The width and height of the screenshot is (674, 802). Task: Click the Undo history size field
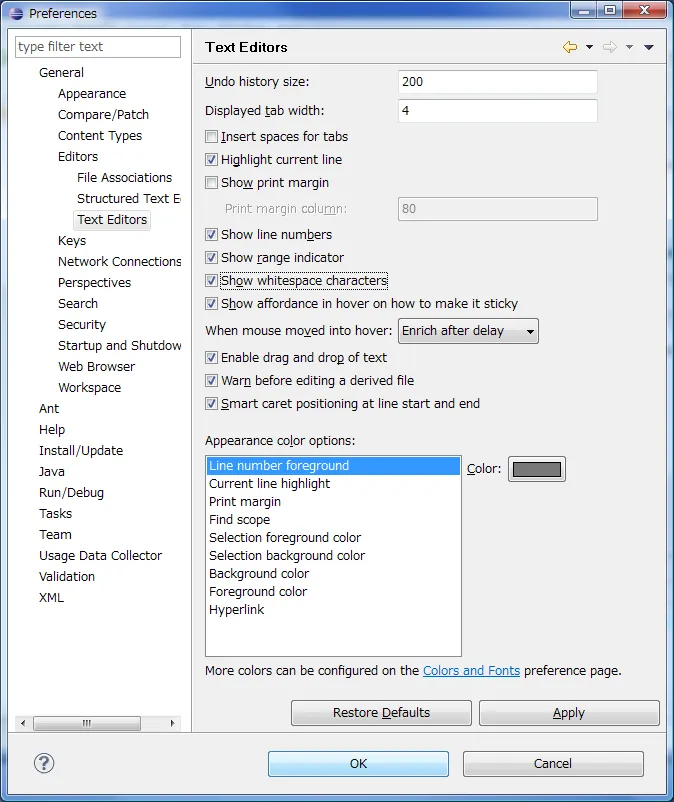click(497, 82)
